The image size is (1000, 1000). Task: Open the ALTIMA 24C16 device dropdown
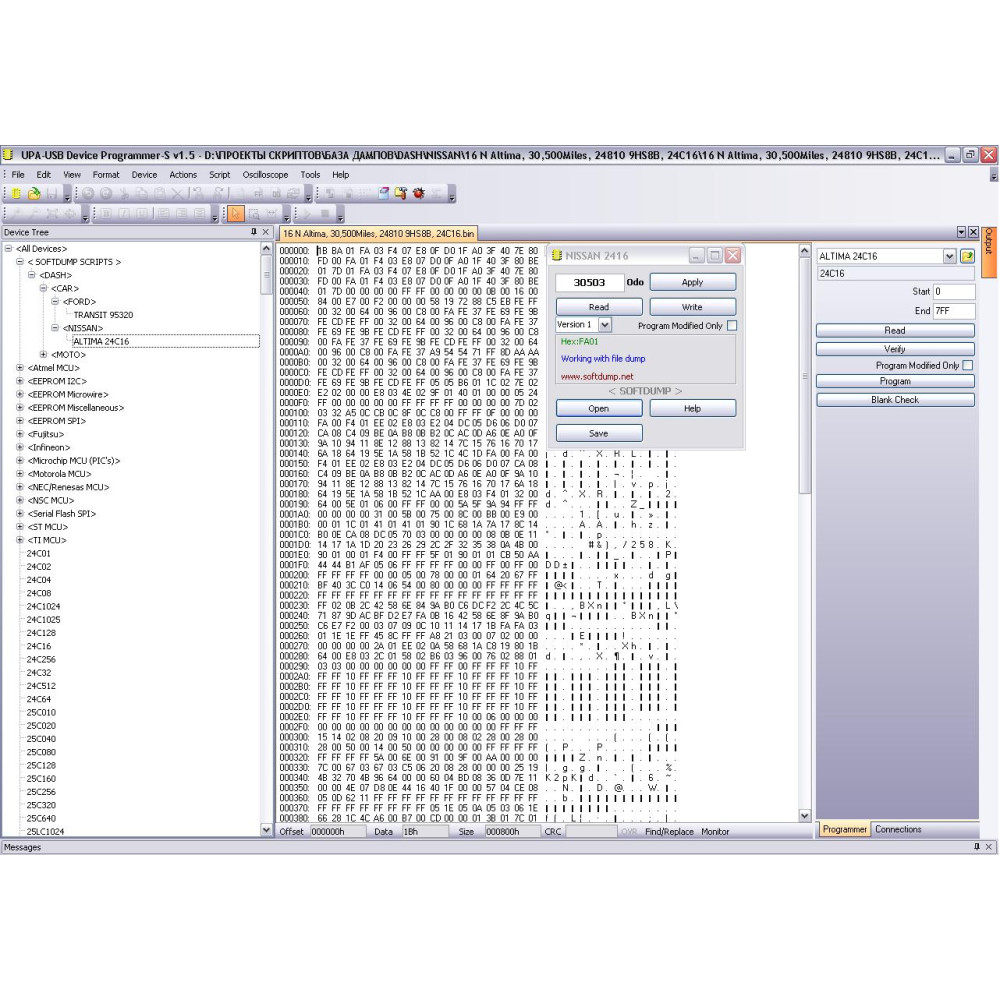pos(950,256)
